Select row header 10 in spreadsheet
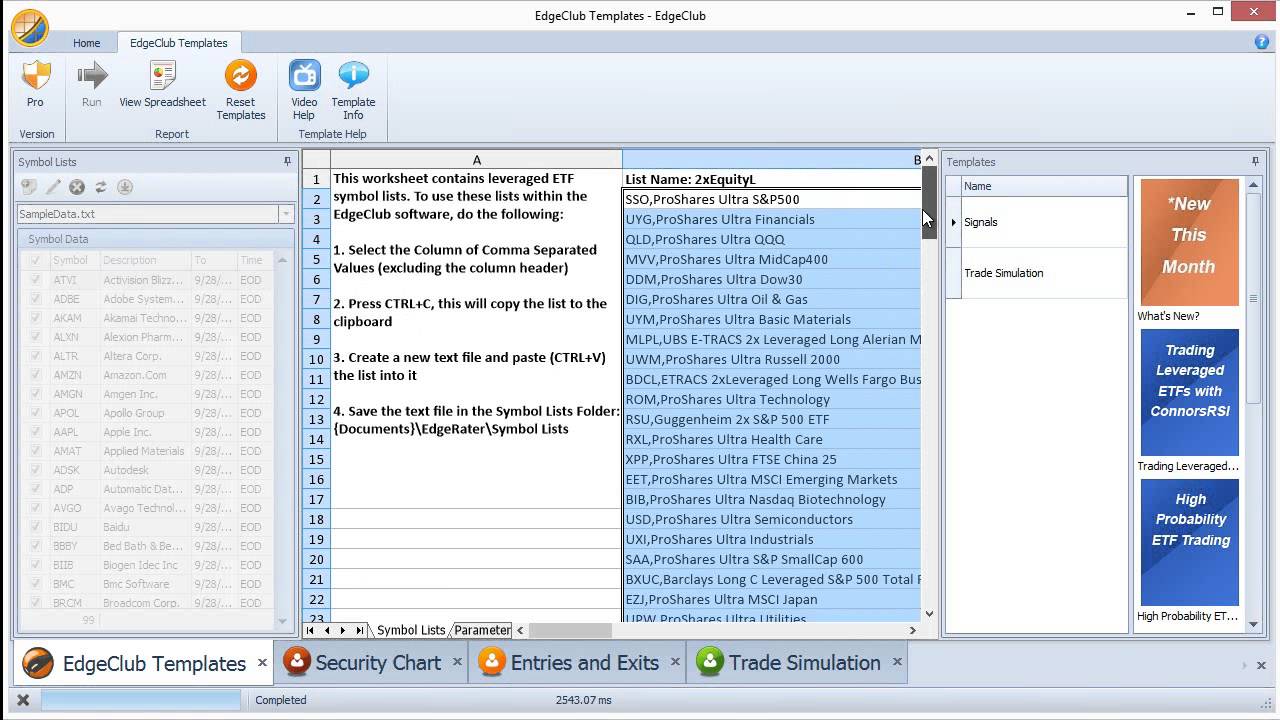Viewport: 1280px width, 720px height. click(x=316, y=359)
